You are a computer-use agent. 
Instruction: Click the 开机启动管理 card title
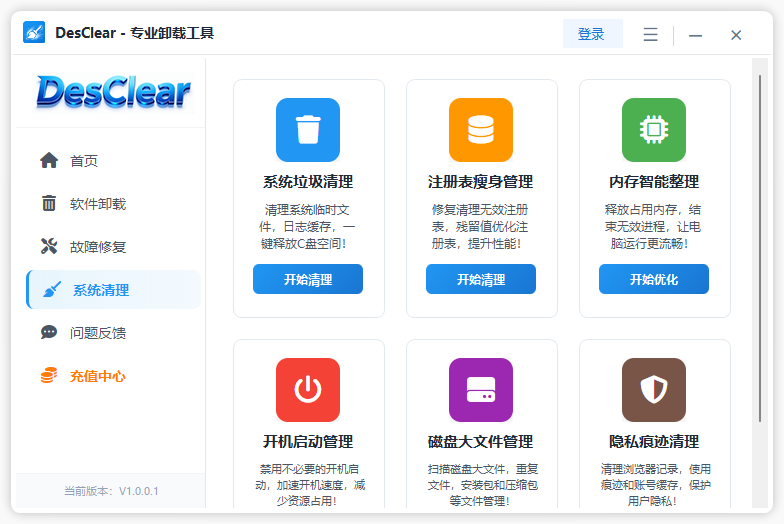(x=308, y=442)
